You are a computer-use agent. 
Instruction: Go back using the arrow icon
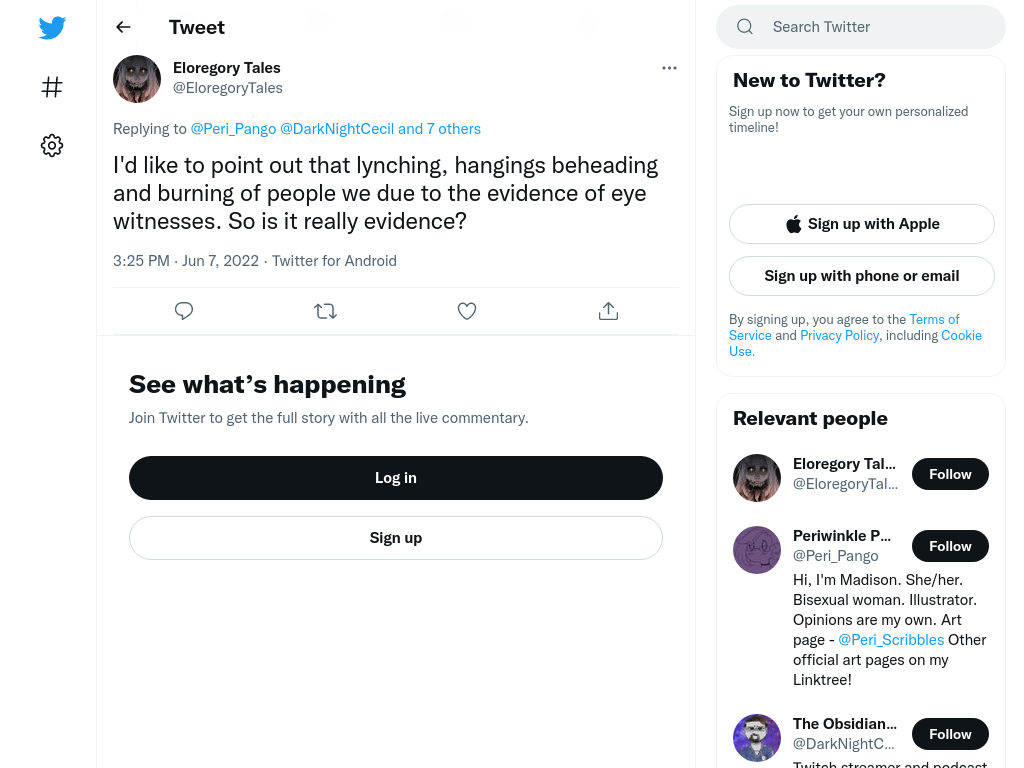click(123, 27)
